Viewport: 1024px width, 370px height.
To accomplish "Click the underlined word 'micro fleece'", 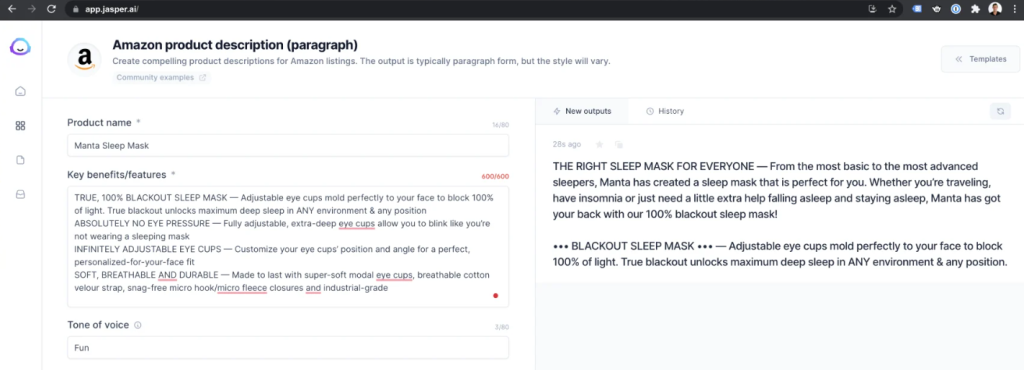I will [242, 288].
